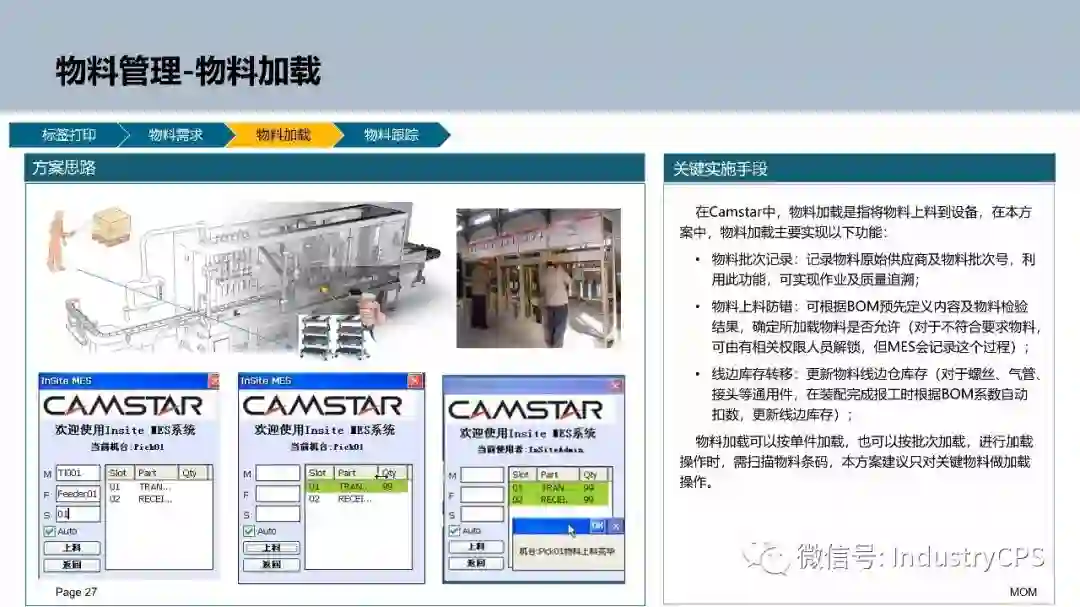Select the highlighted 物料加载 step
Image resolution: width=1080 pixels, height=607 pixels.
point(283,135)
